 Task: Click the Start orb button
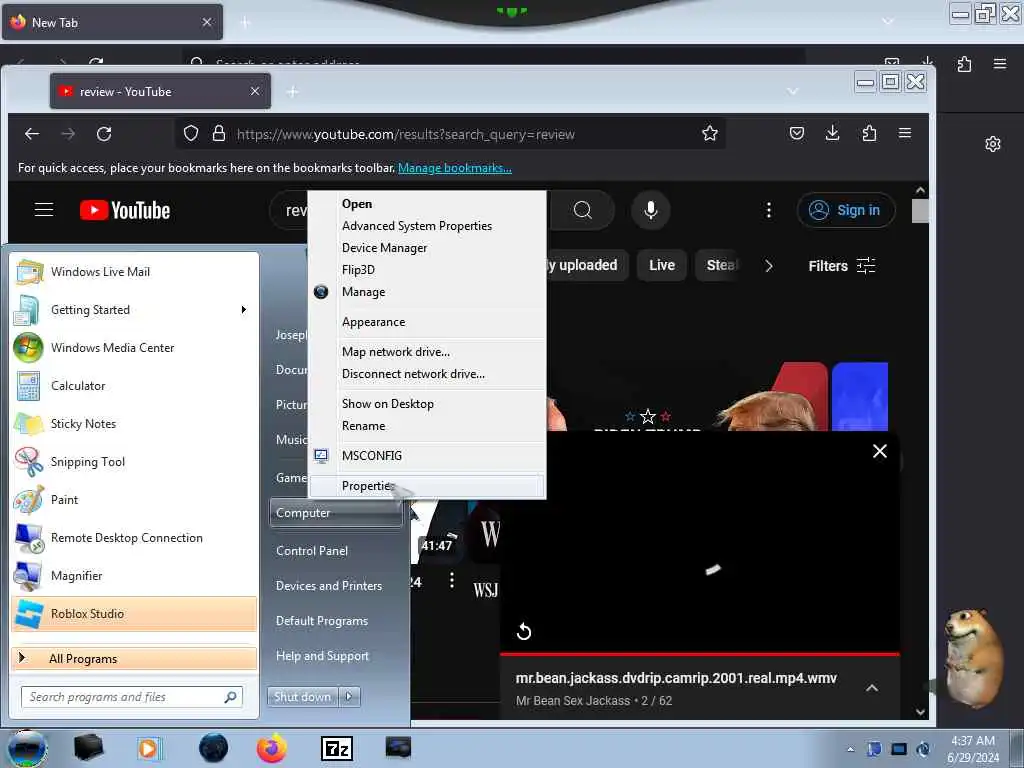click(26, 748)
